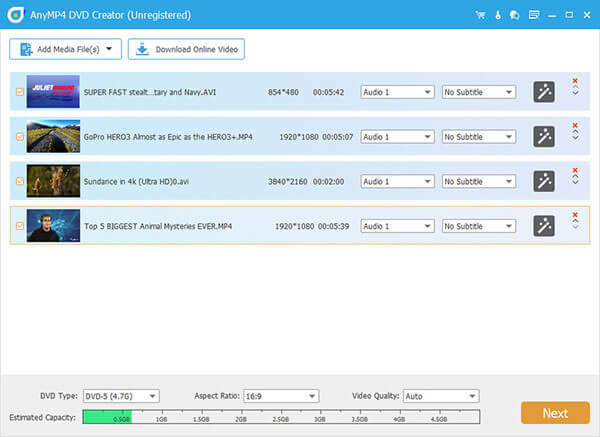The height and width of the screenshot is (437, 600).
Task: Click Add Media File(s) button
Action: [65, 49]
